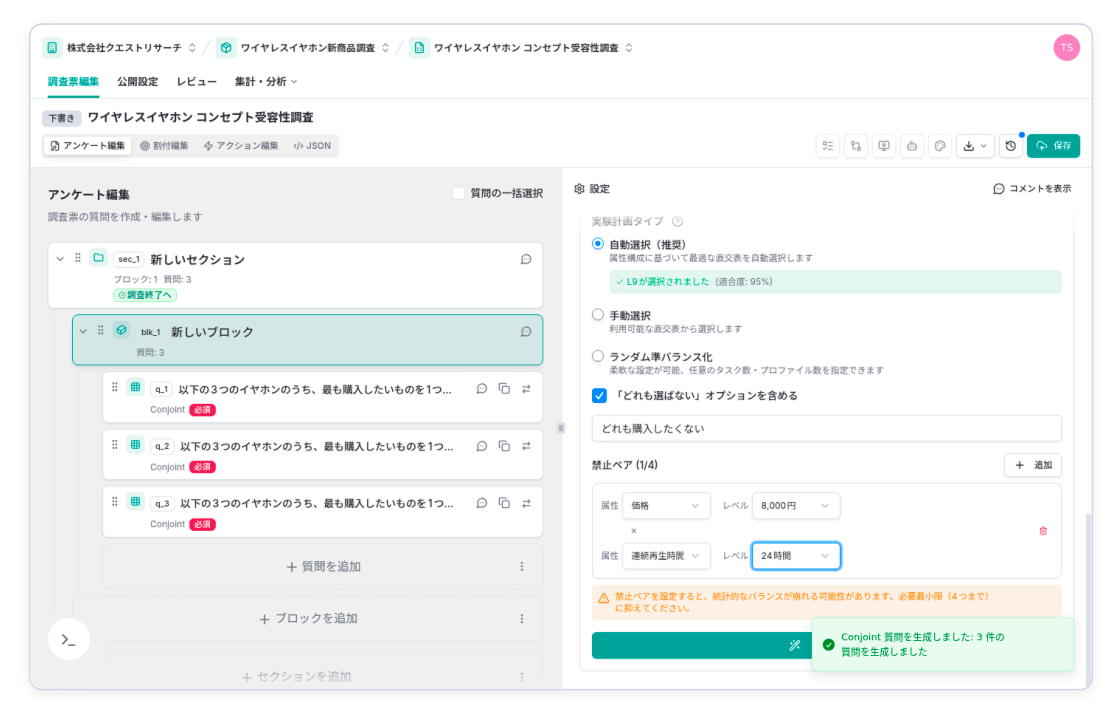This screenshot has height=716, width=1120.
Task: Click the three-dot menu beside ブロックを追加
Action: coord(522,619)
